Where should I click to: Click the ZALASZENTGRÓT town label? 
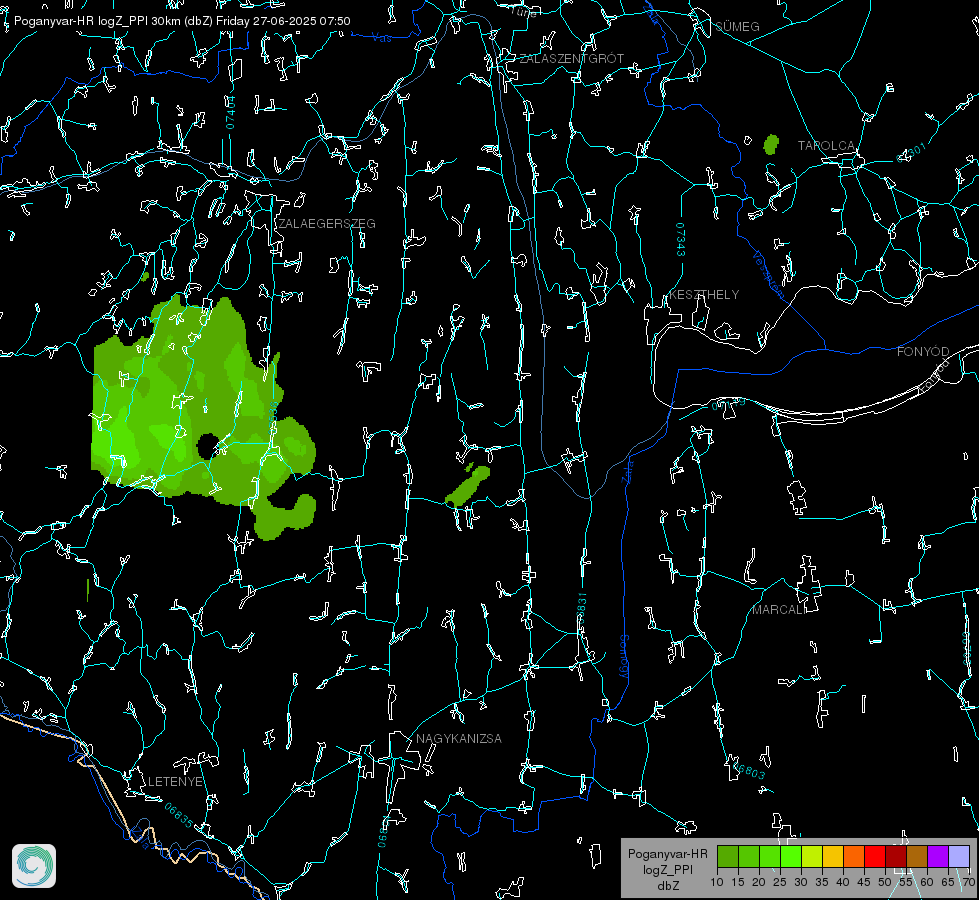[x=571, y=58]
